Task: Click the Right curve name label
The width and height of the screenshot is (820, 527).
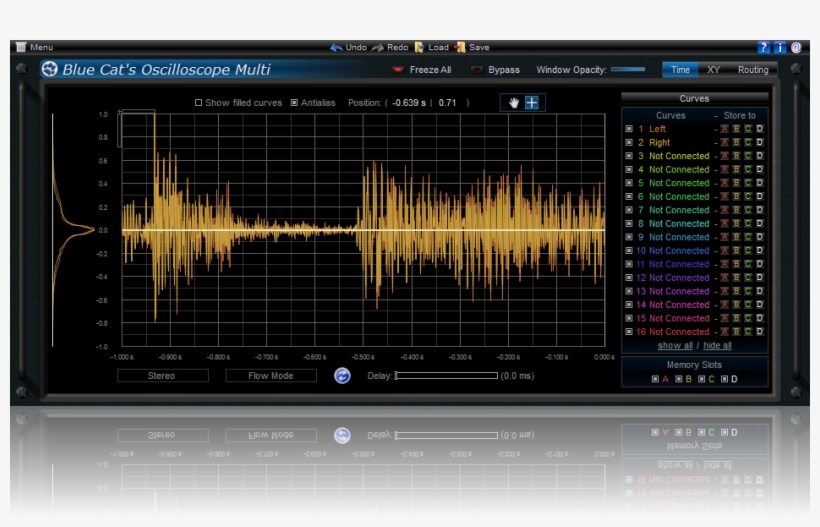Action: point(659,142)
